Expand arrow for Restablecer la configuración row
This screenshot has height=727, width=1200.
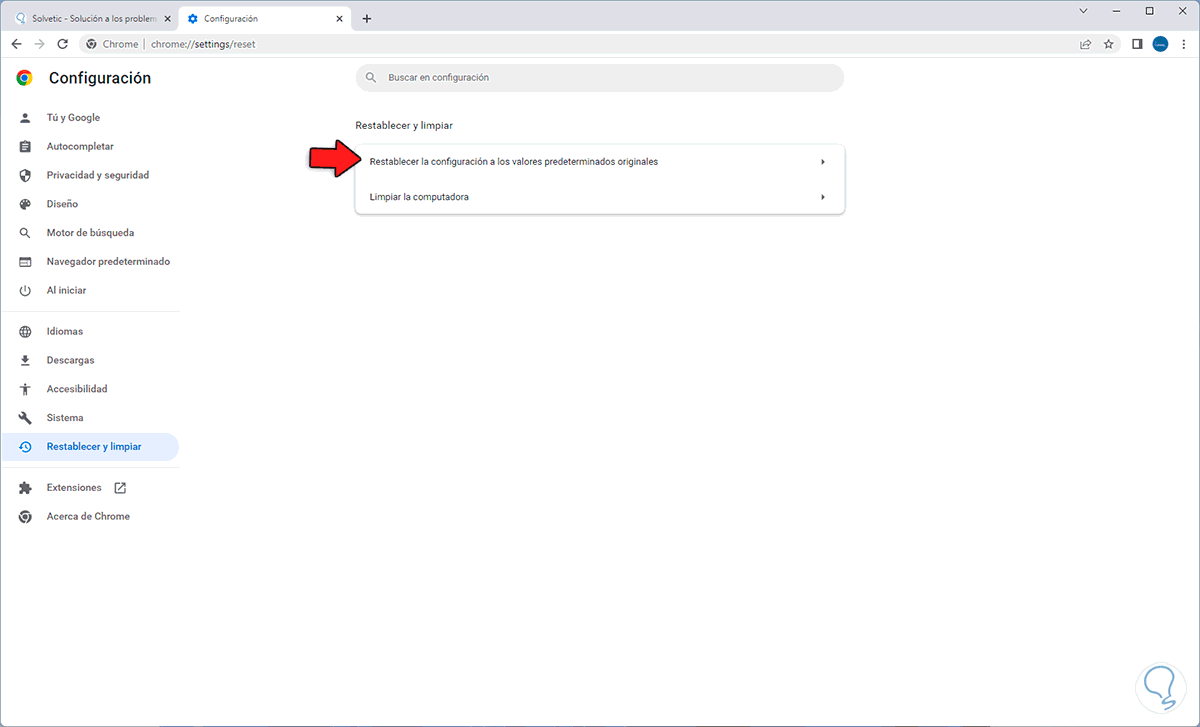822,162
